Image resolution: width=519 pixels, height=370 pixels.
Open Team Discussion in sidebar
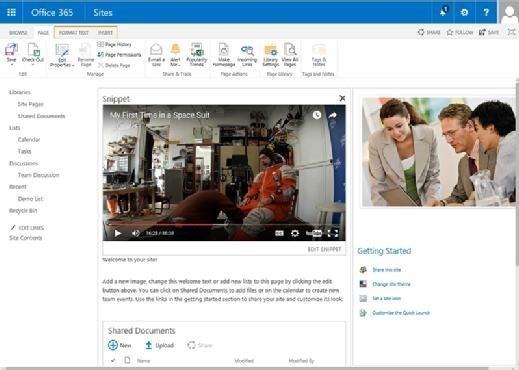[38, 175]
